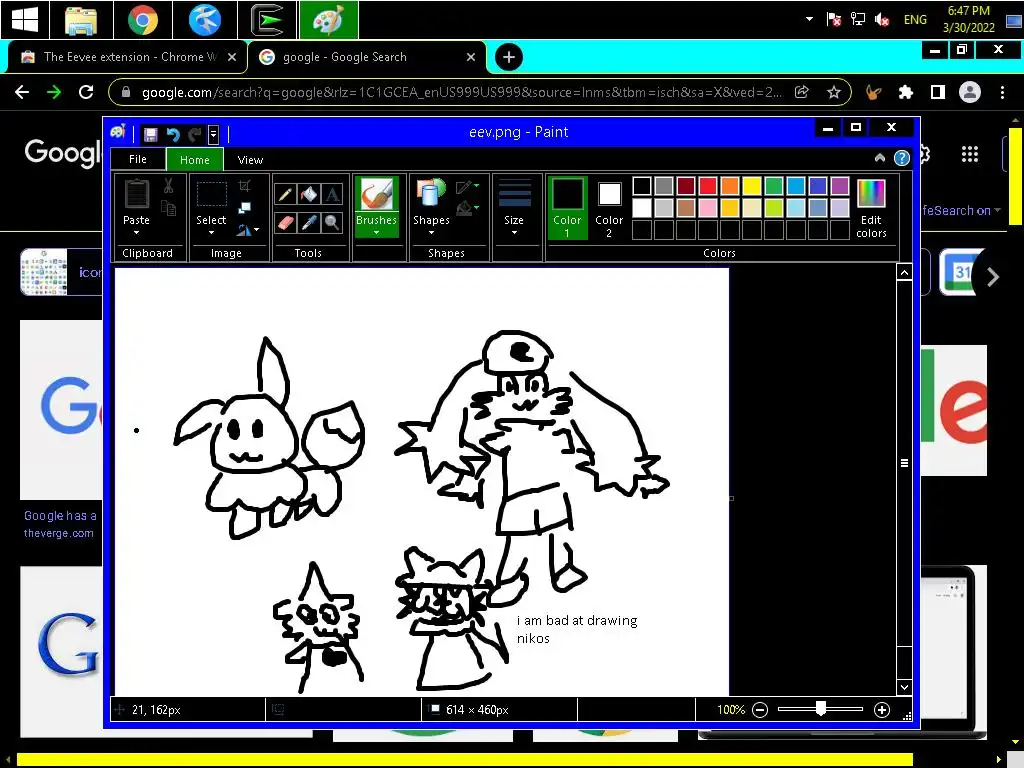Click the Select rectangle icon
The width and height of the screenshot is (1024, 768).
click(x=212, y=194)
